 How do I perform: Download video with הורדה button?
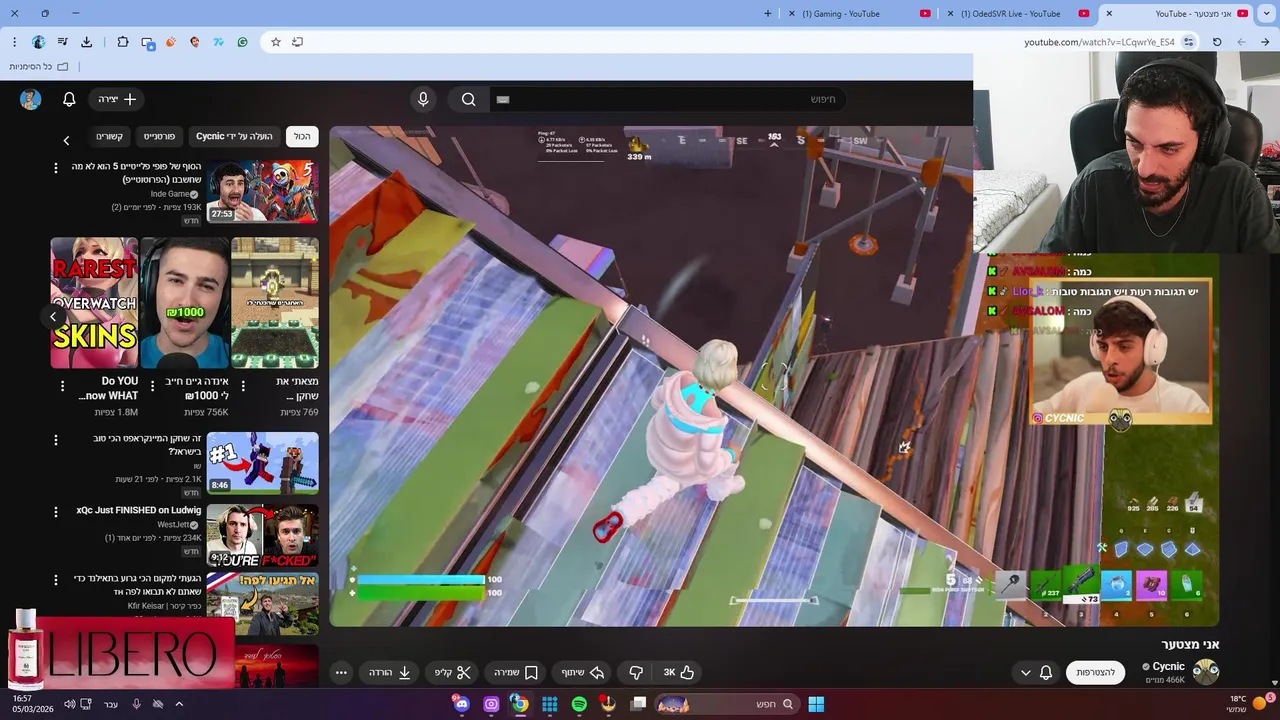pos(390,673)
